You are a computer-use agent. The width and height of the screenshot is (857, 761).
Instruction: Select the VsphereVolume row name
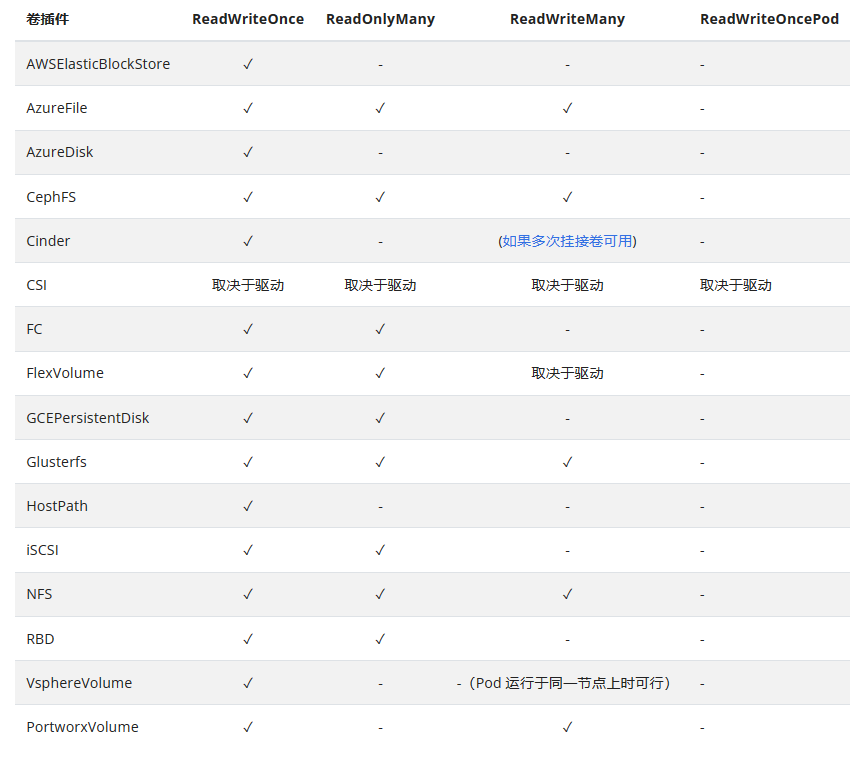pos(79,683)
